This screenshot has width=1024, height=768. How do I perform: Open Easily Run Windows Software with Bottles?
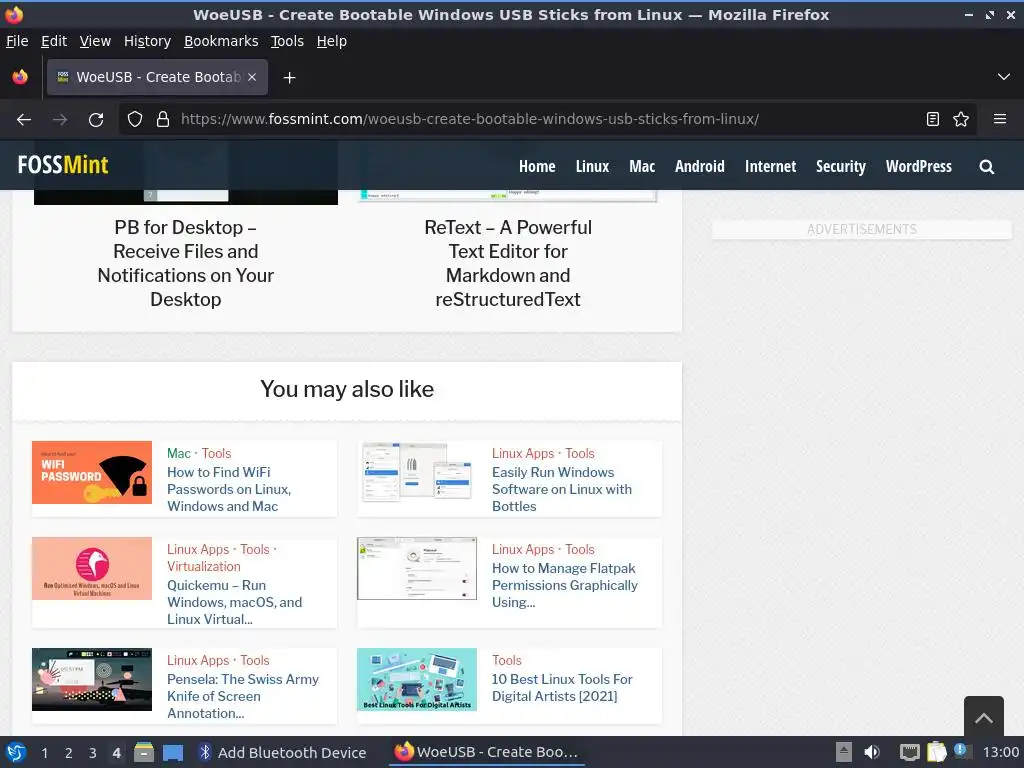[562, 489]
